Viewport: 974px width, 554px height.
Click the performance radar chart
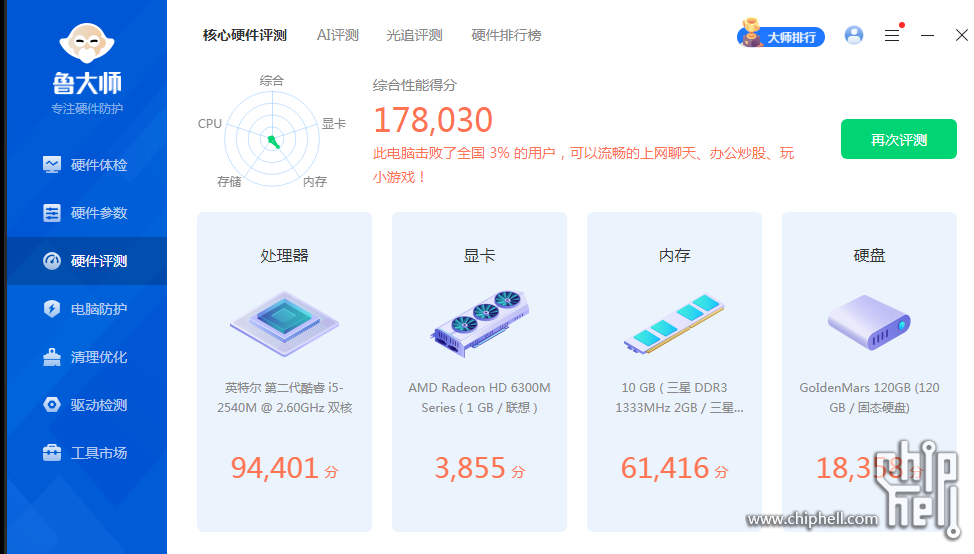pos(271,139)
